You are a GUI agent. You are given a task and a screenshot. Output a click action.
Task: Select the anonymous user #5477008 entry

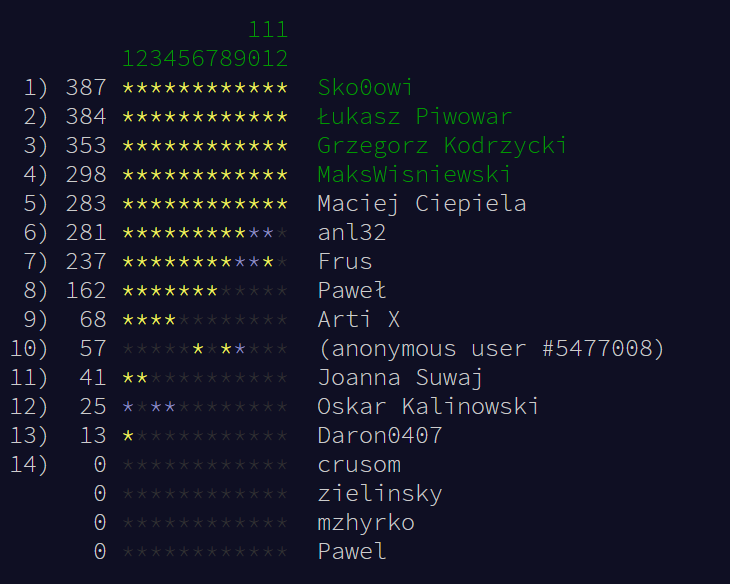pos(491,349)
